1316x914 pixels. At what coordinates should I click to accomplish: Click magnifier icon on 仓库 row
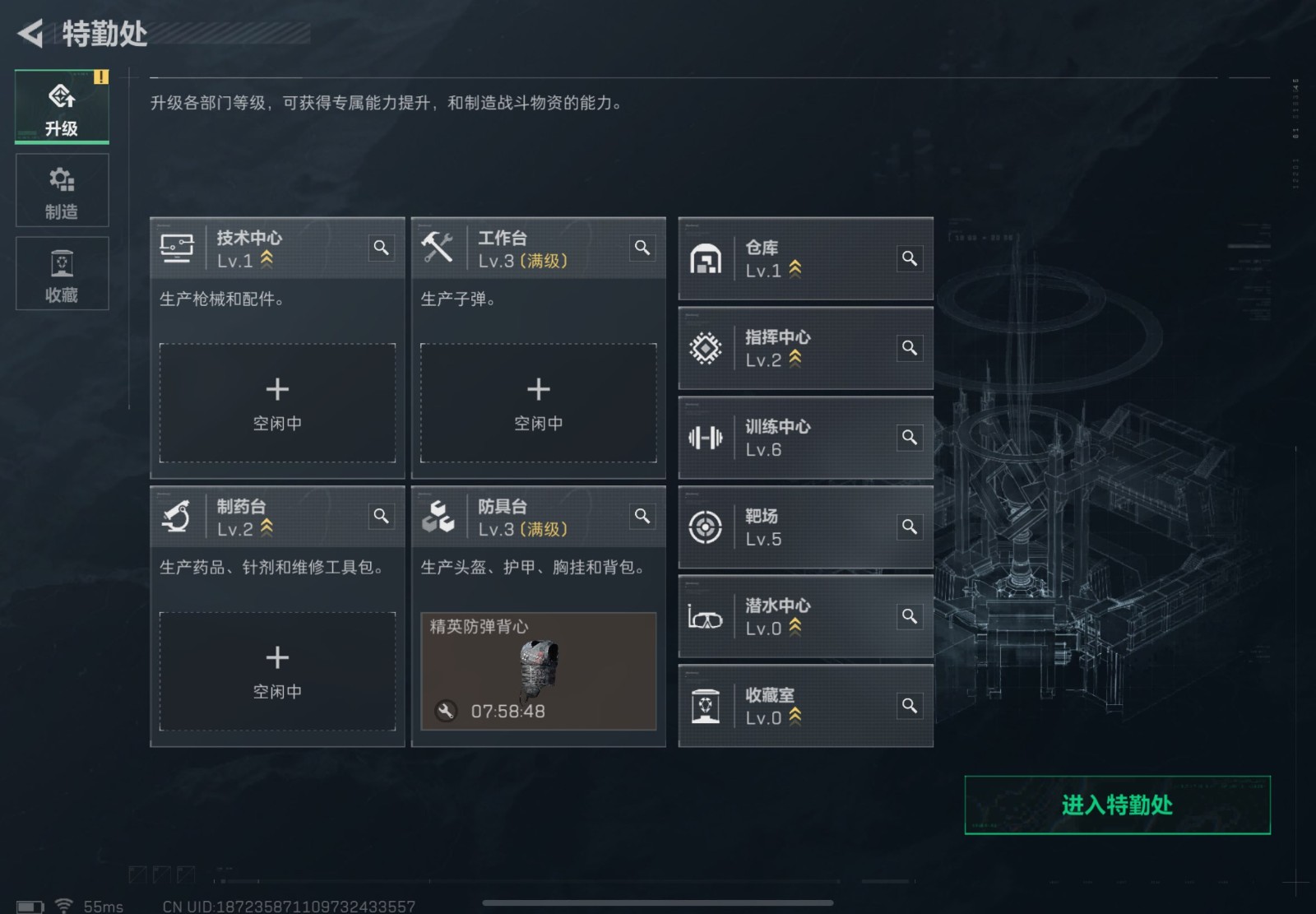point(909,258)
